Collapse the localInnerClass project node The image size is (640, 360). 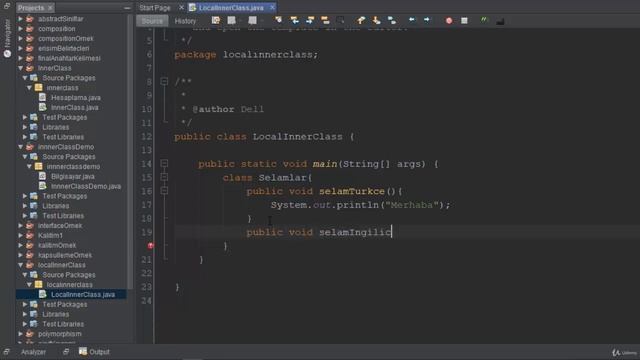[x=20, y=265]
